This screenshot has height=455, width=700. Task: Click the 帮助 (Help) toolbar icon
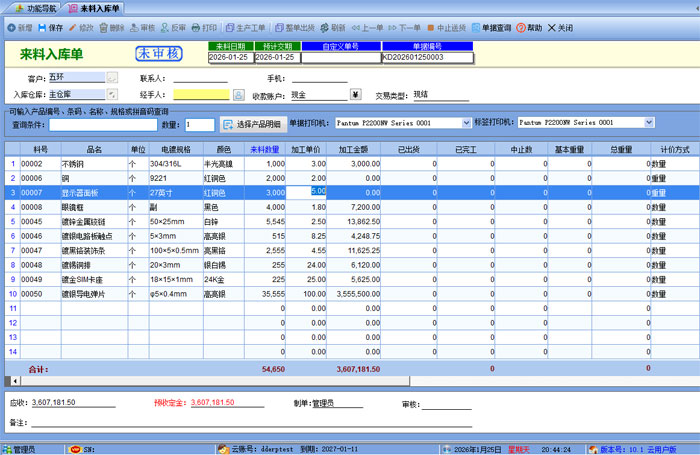click(x=529, y=27)
